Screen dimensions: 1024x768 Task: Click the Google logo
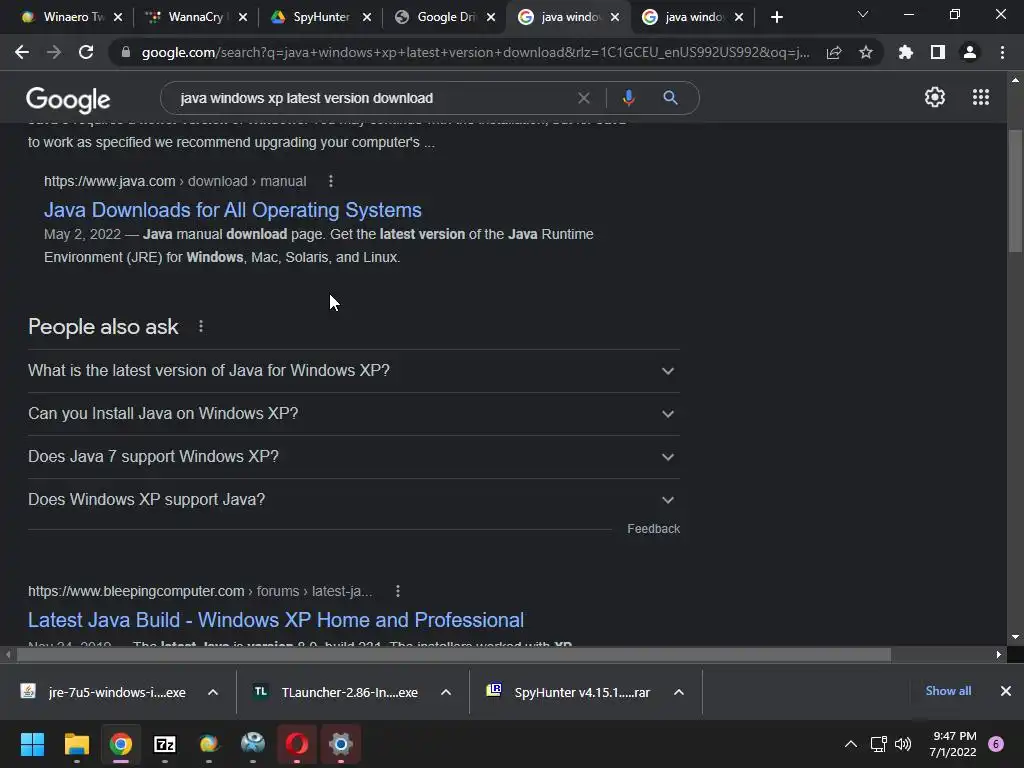pyautogui.click(x=68, y=99)
